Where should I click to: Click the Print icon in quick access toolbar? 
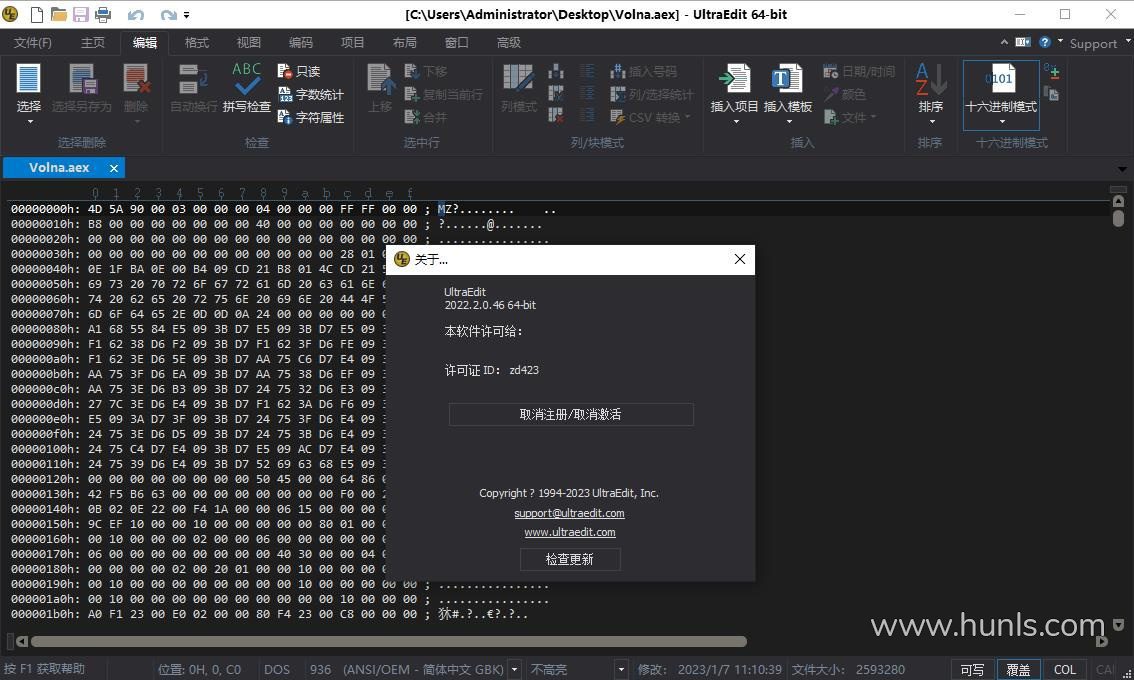(x=103, y=14)
